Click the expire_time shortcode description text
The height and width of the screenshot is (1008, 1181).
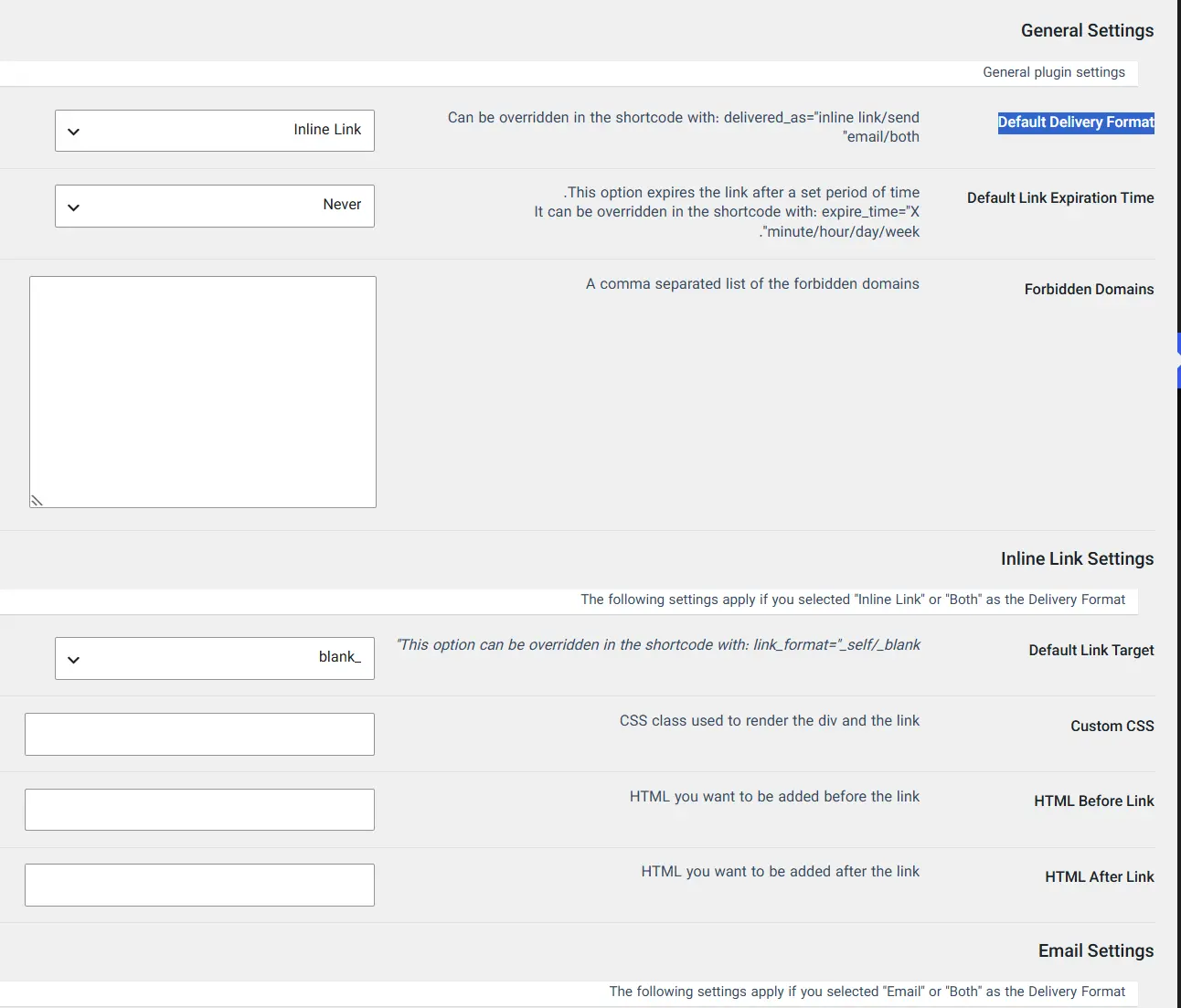(727, 212)
